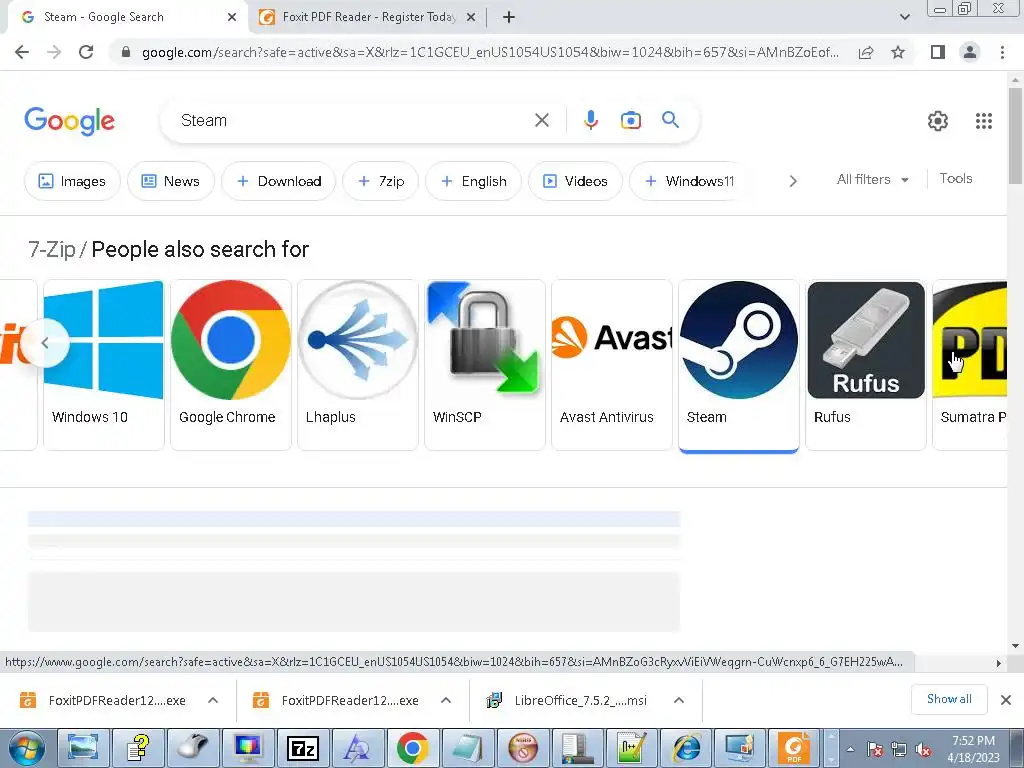
Task: Select the Lhaplus card
Action: coord(357,364)
